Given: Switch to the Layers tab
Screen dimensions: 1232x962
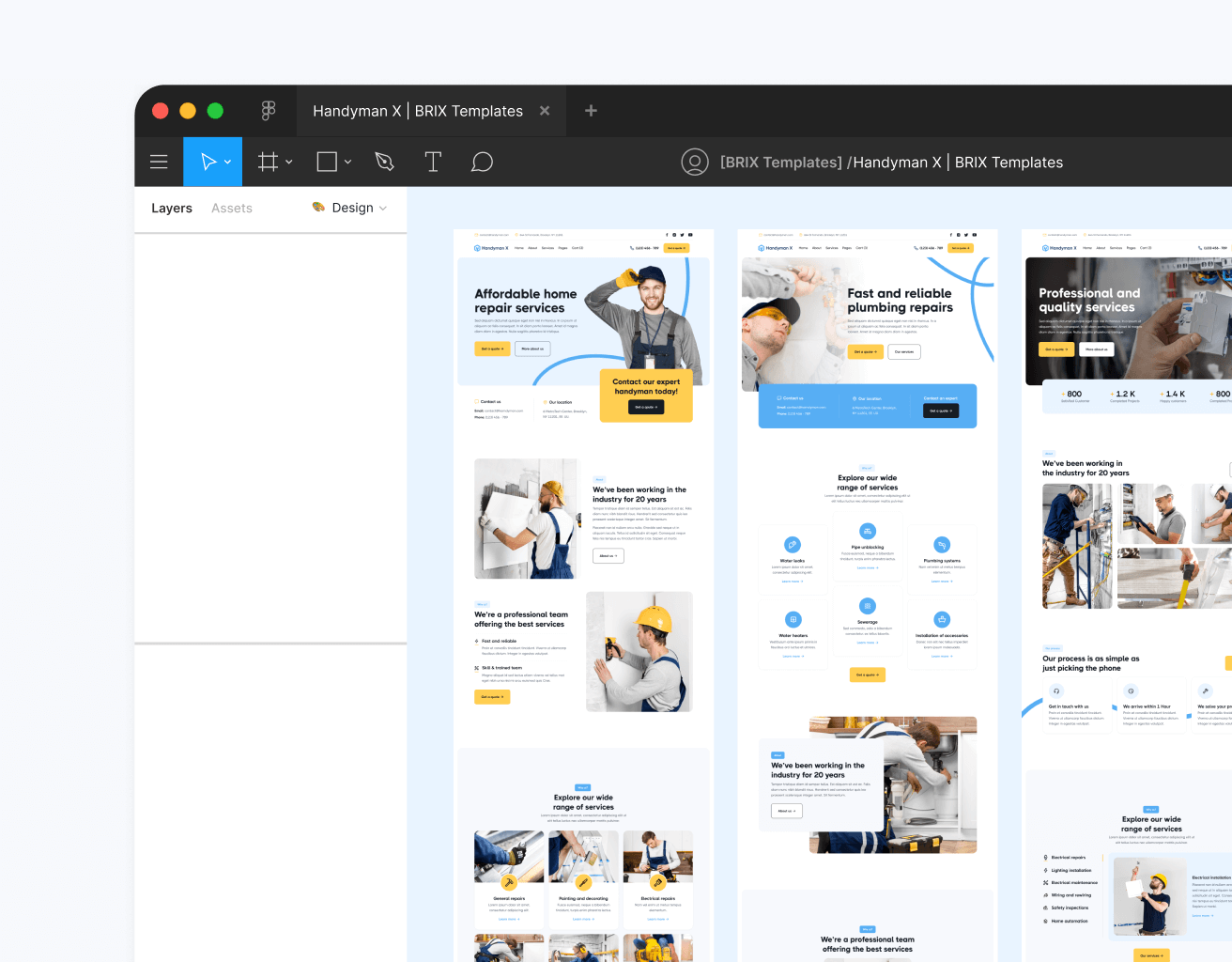Looking at the screenshot, I should tap(172, 208).
